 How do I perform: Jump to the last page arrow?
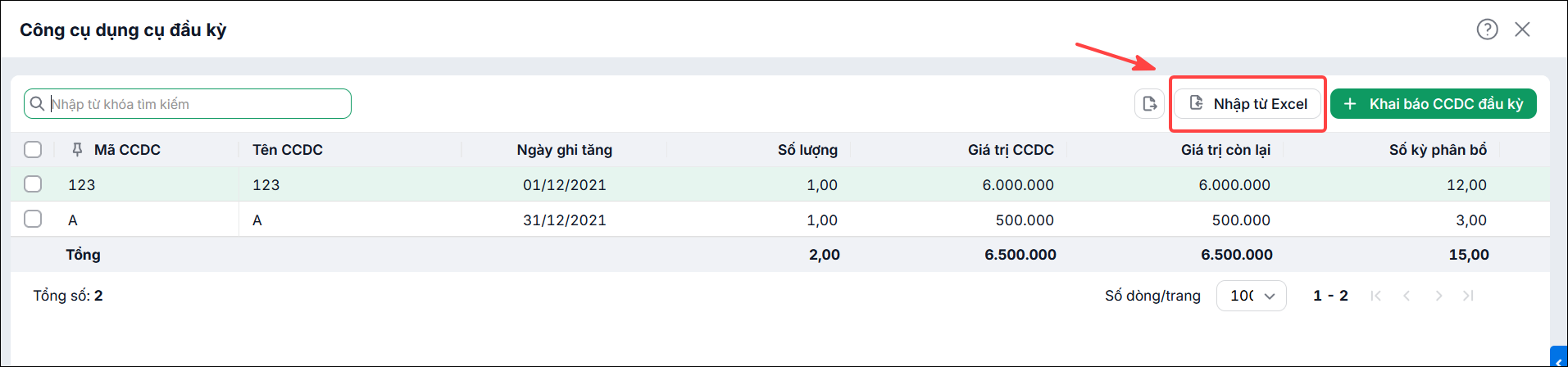point(1468,296)
